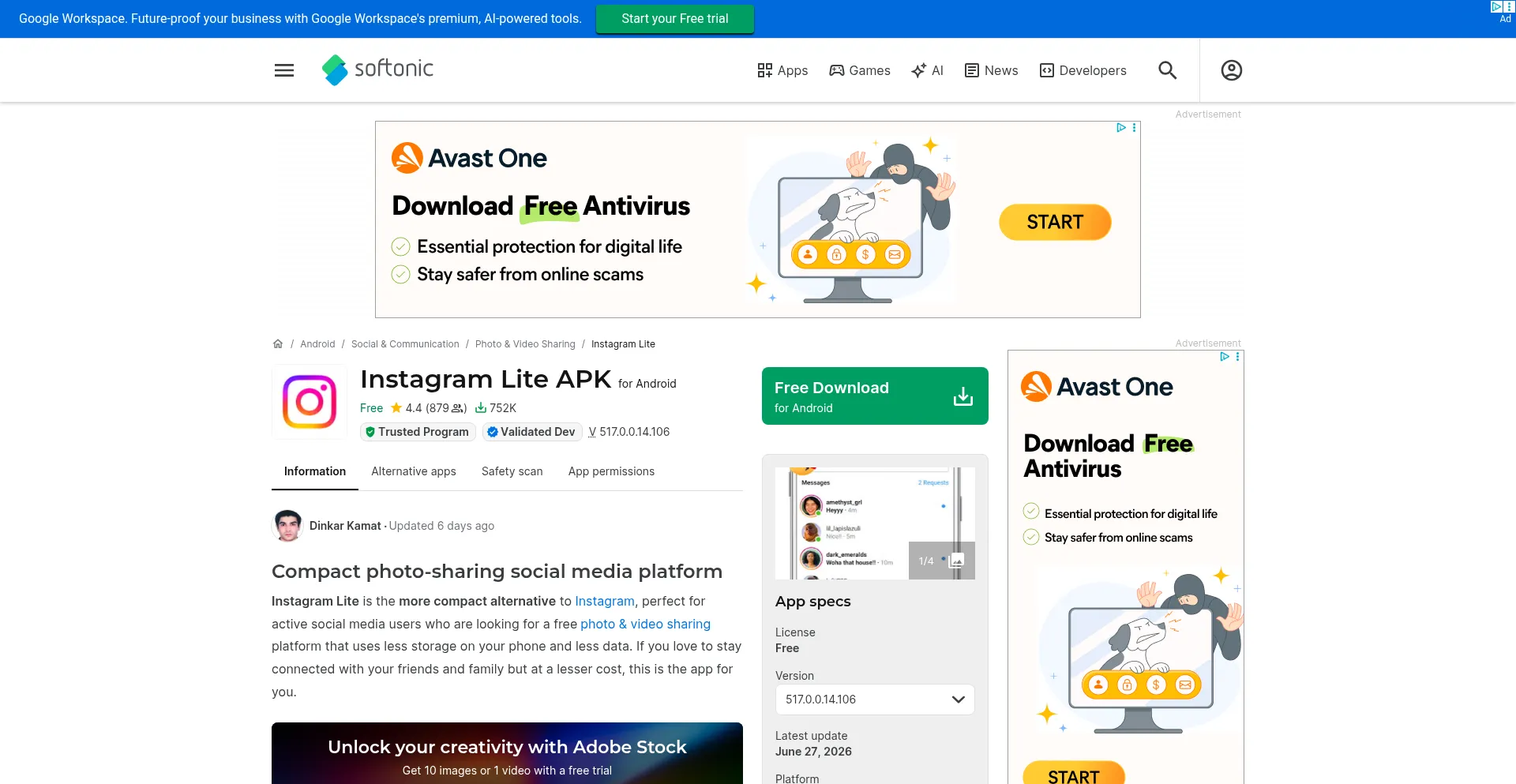
Task: Click the download arrow on Free Download
Action: pyautogui.click(x=963, y=396)
